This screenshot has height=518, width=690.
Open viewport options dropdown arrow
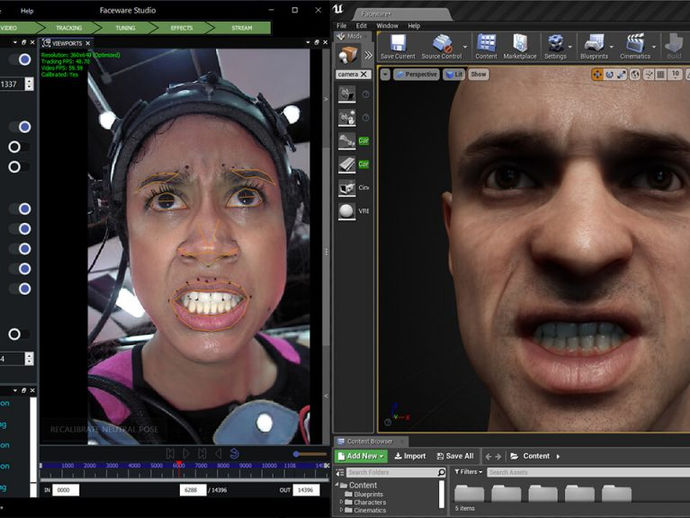point(385,74)
